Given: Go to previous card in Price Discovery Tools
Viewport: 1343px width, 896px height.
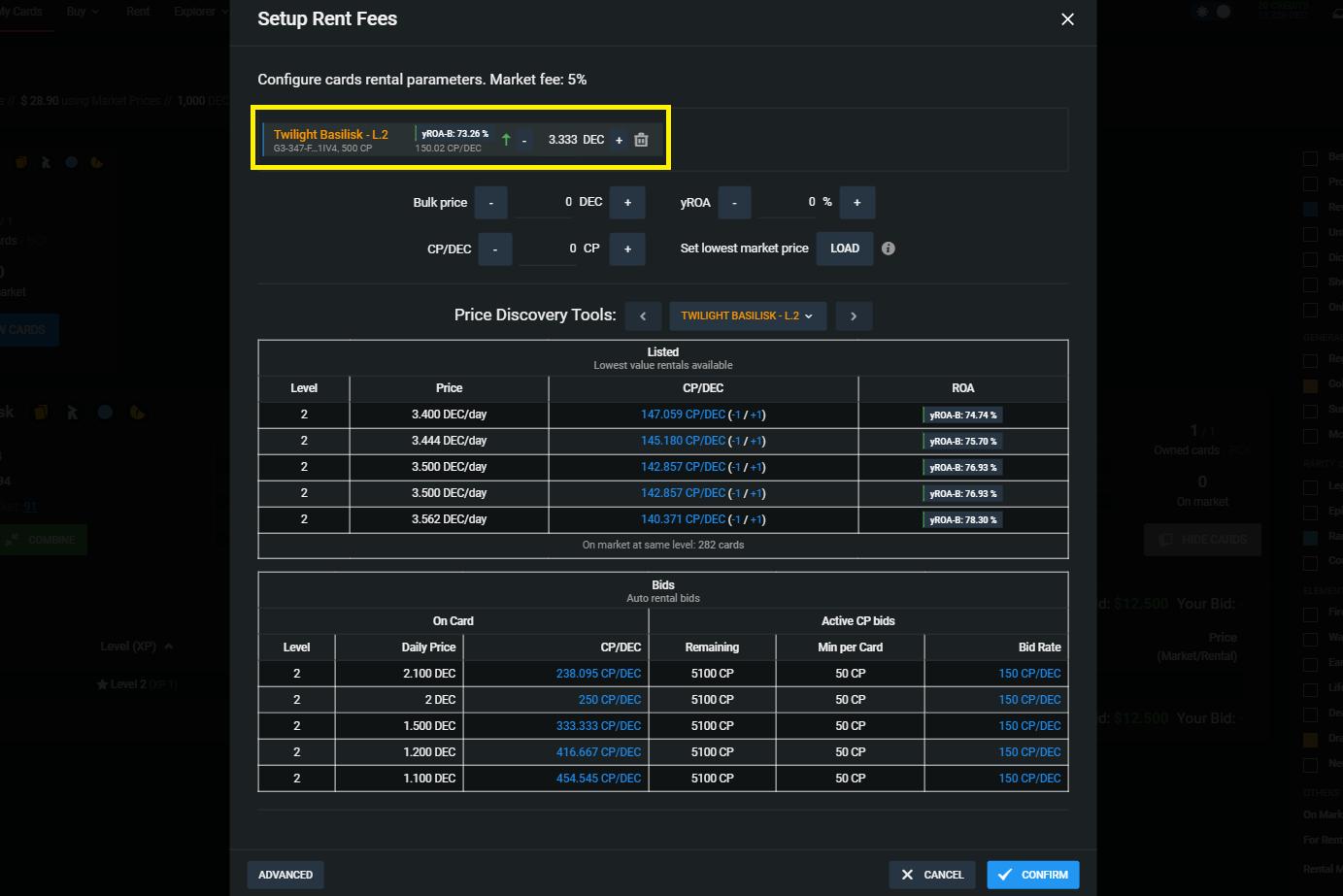Looking at the screenshot, I should coord(643,316).
